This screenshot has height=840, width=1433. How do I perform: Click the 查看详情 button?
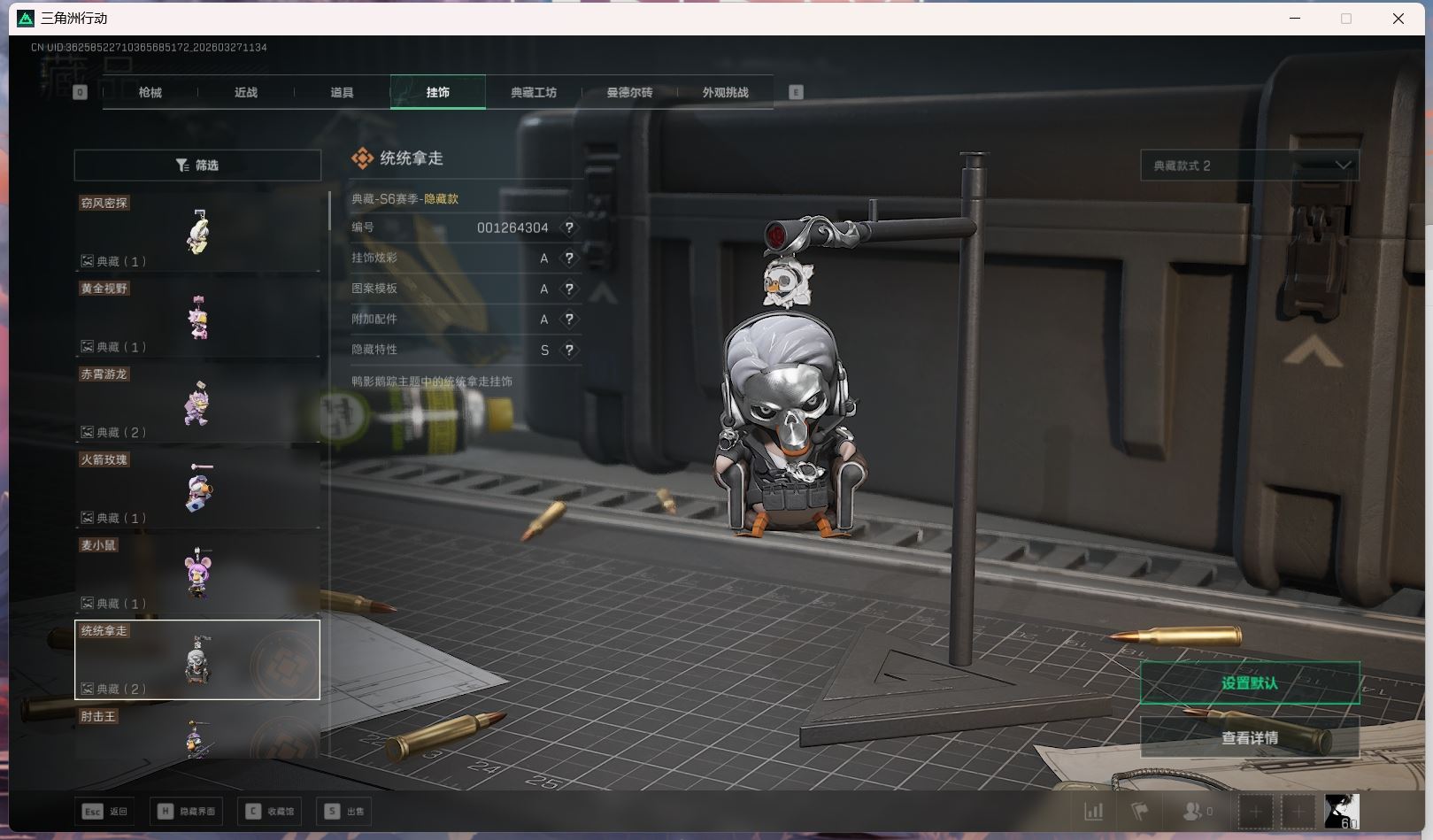(x=1249, y=737)
